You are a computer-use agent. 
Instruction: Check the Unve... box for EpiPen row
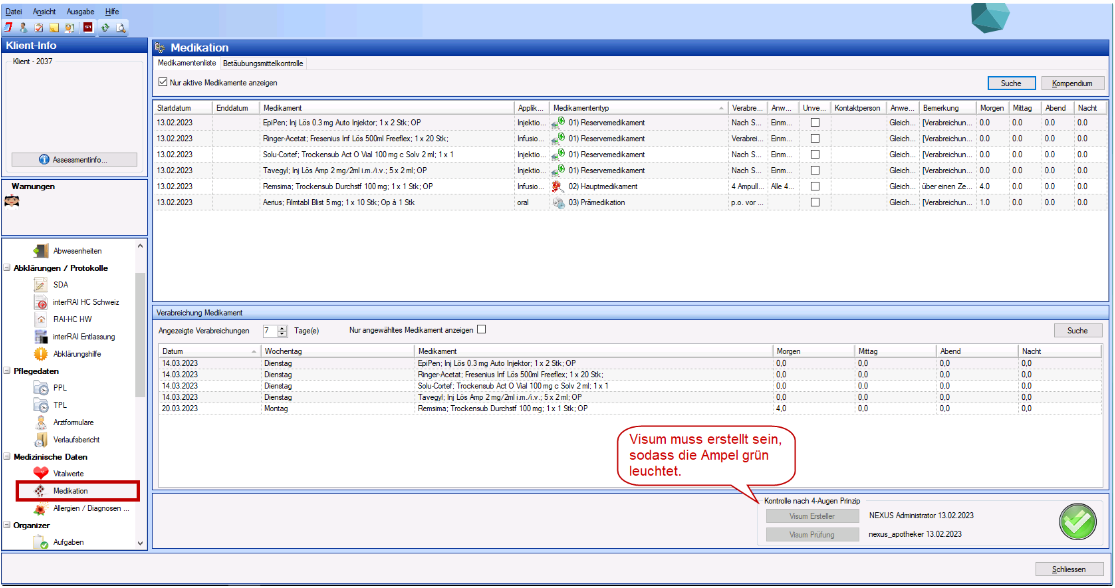[x=815, y=122]
